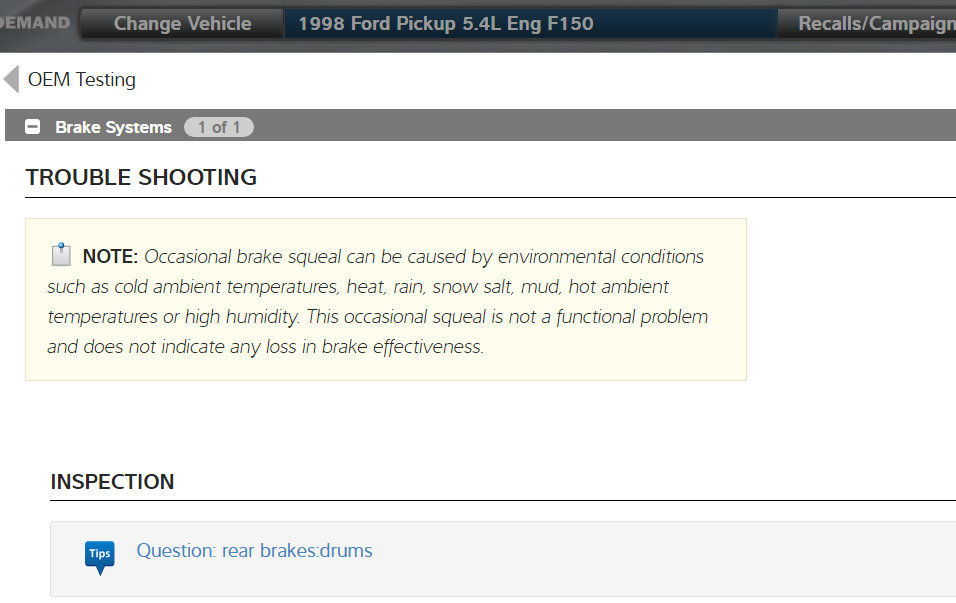This screenshot has height=603, width=956.
Task: Click the bold NOTE: label
Action: 110,257
